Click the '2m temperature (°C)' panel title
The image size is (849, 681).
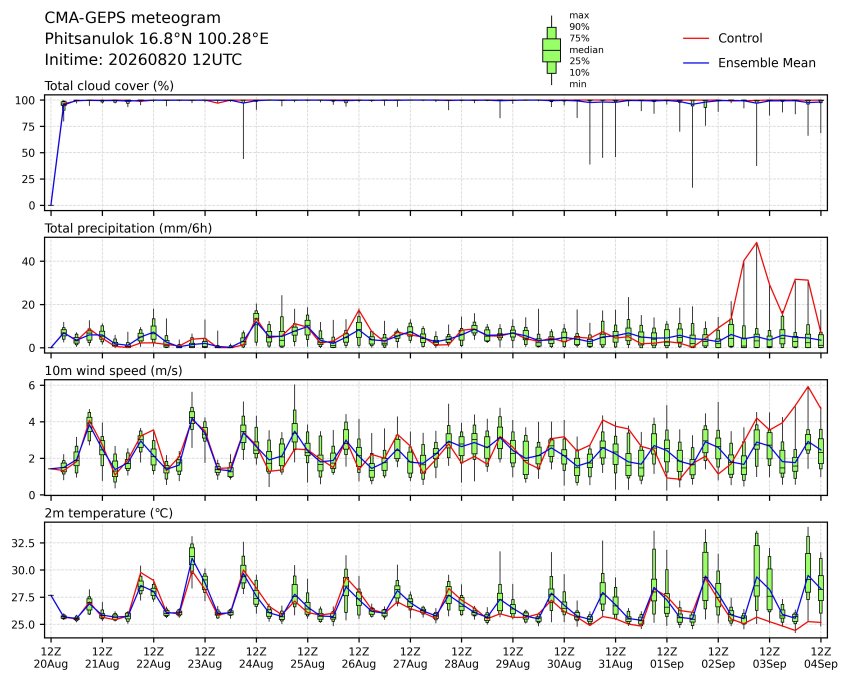coord(108,513)
